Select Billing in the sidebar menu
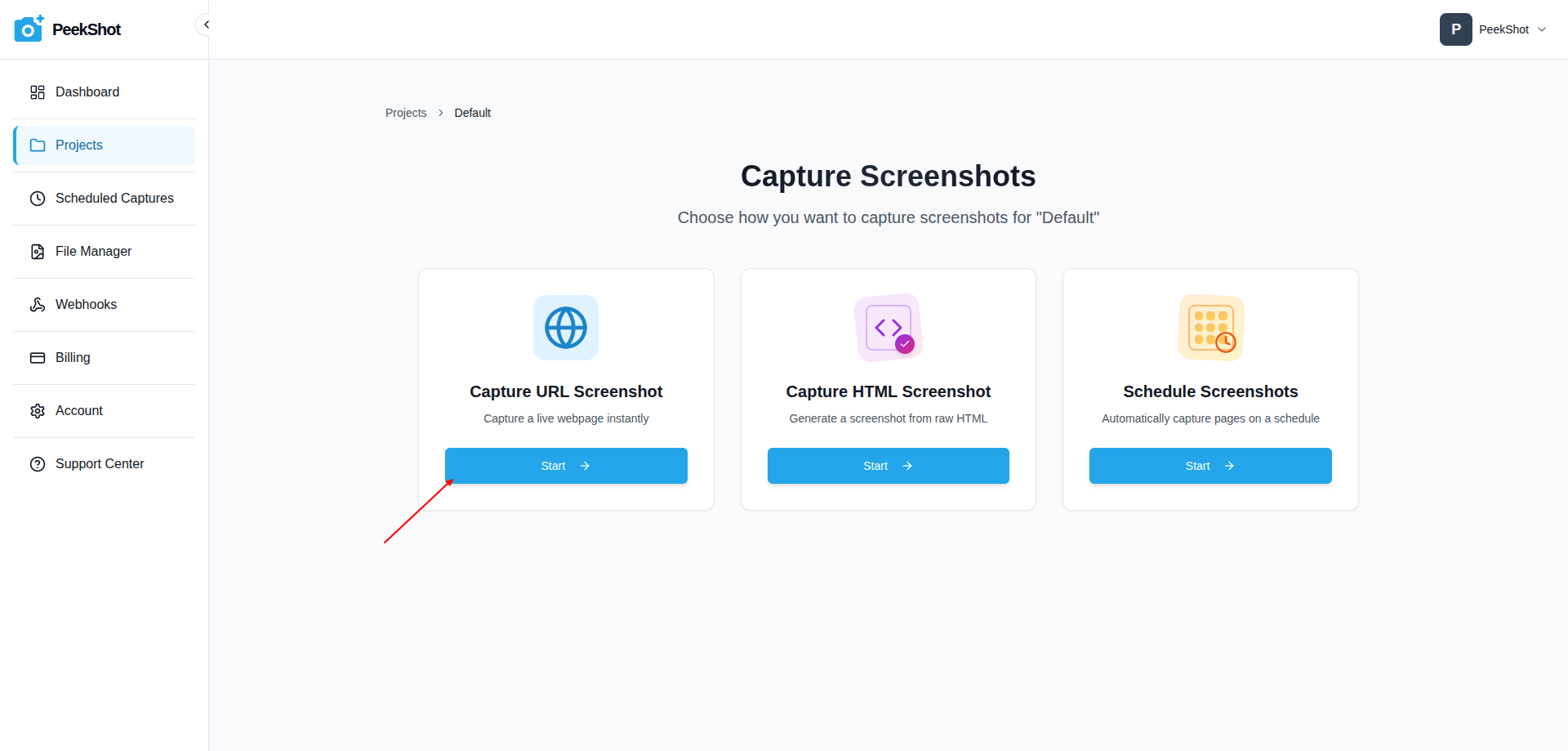The height and width of the screenshot is (751, 1568). click(x=73, y=358)
